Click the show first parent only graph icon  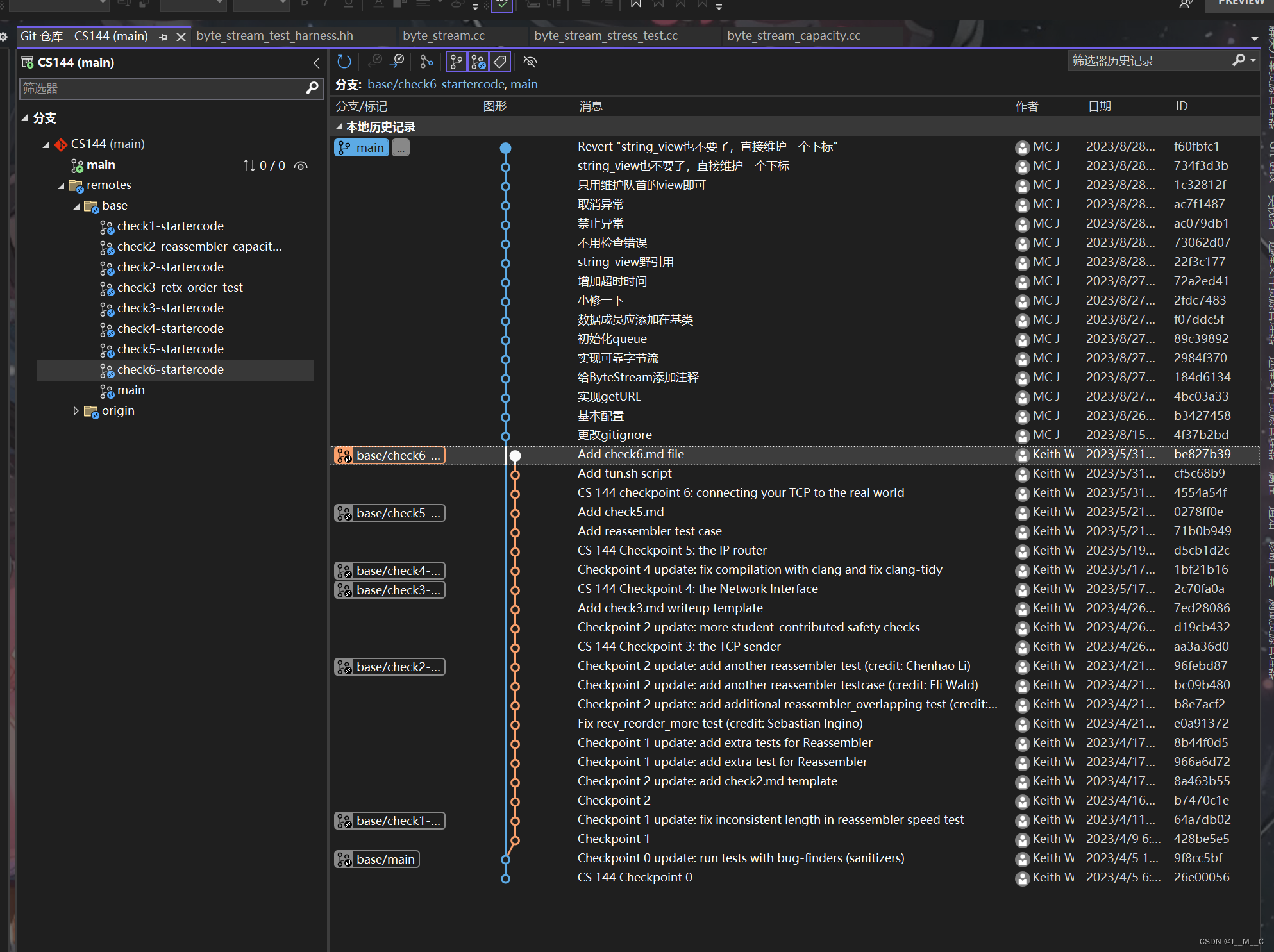426,62
